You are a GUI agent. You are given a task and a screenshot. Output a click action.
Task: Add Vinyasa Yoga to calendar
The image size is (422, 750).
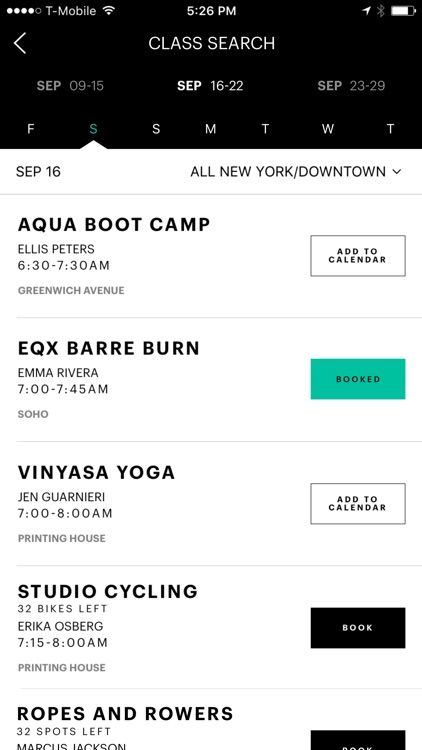pos(358,503)
